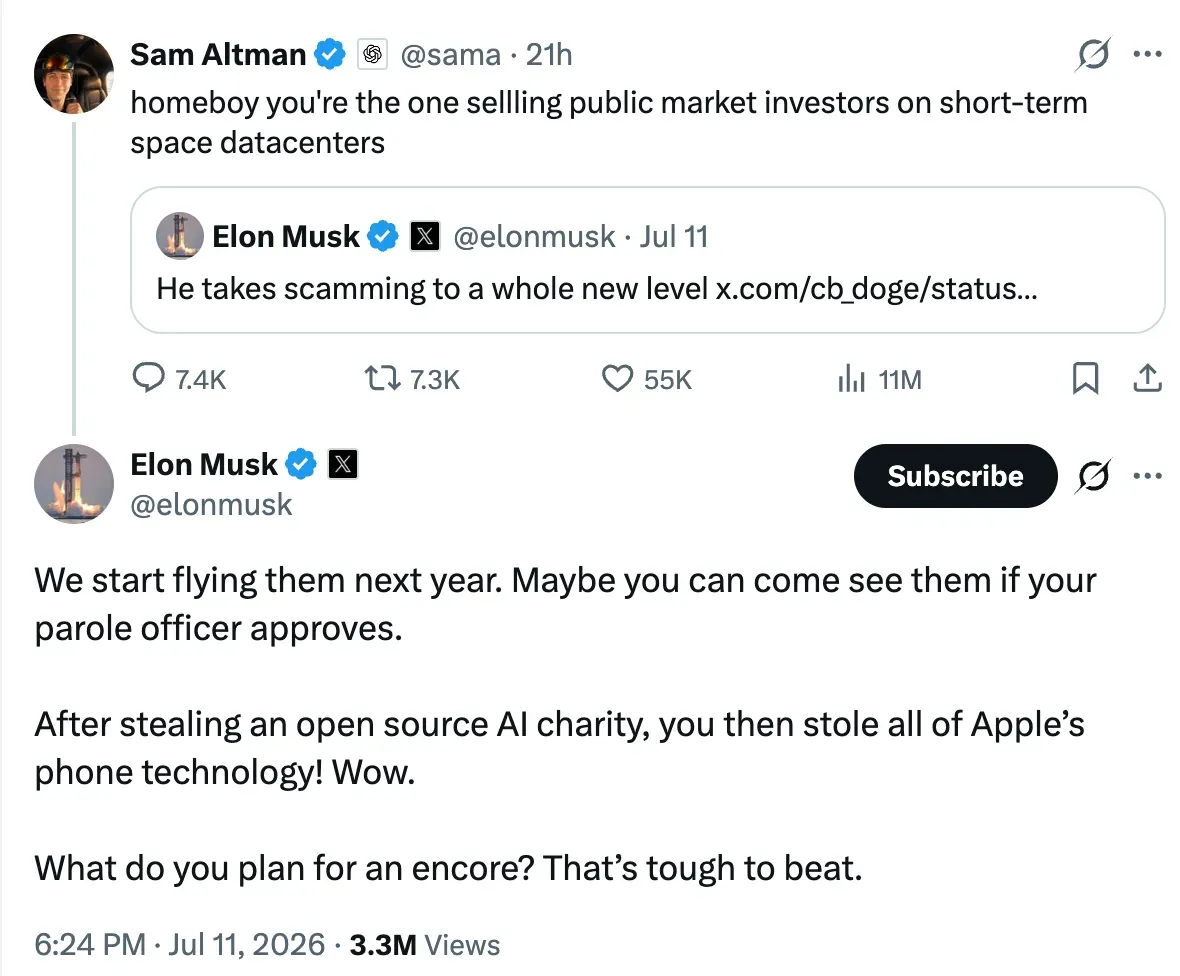Share Sam Altman's post via upload icon
This screenshot has width=1180, height=976.
pyautogui.click(x=1147, y=379)
